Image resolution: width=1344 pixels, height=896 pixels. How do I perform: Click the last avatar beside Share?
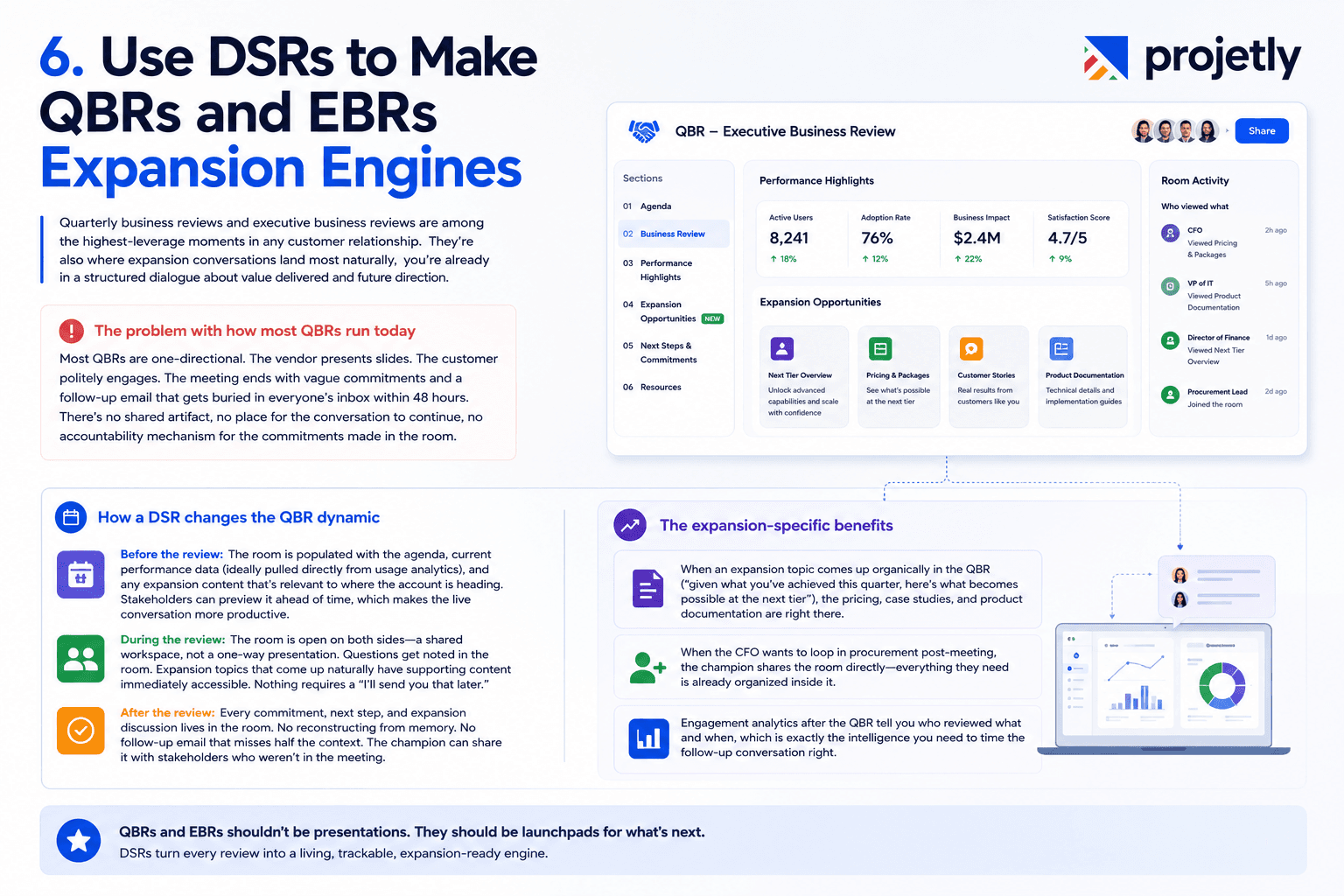click(1207, 131)
